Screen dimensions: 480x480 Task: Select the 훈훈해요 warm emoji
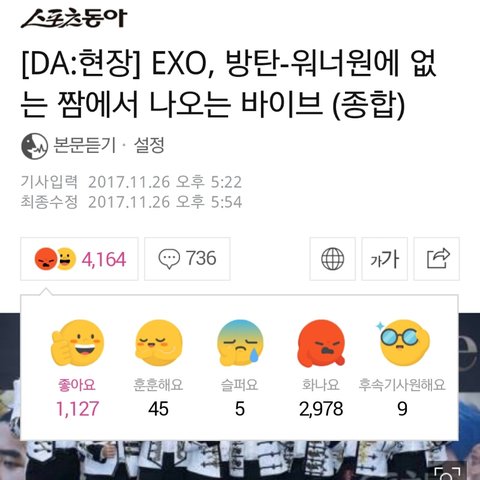tap(159, 343)
